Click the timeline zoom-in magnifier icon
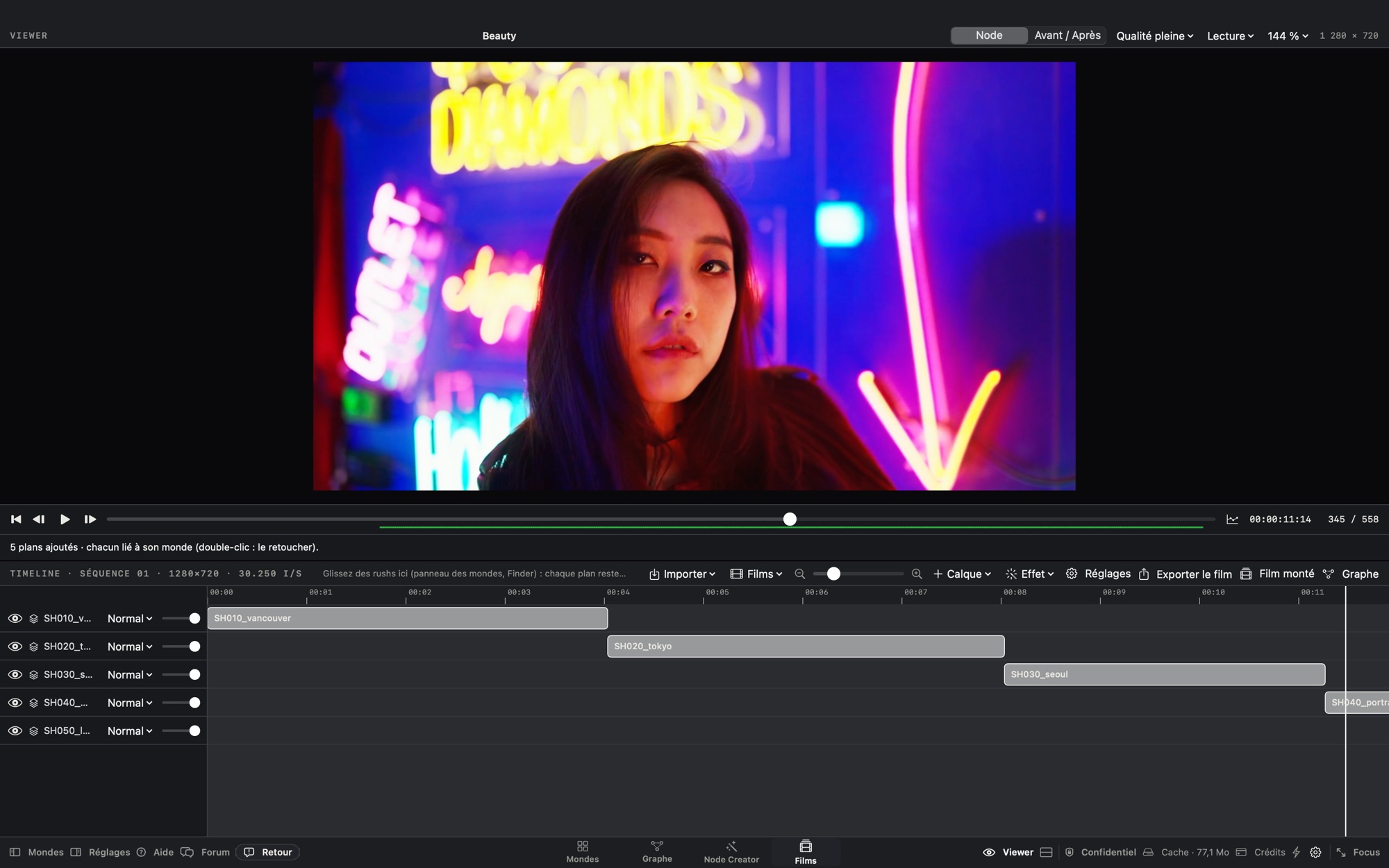The width and height of the screenshot is (1389, 868). point(917,574)
